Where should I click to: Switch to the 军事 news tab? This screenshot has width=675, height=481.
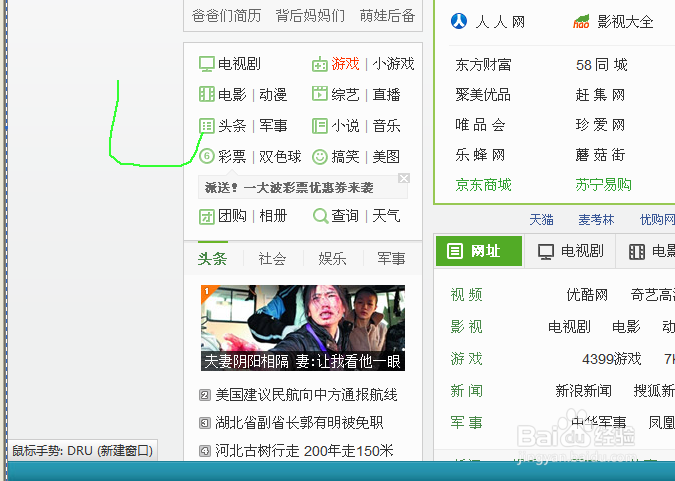click(x=391, y=258)
